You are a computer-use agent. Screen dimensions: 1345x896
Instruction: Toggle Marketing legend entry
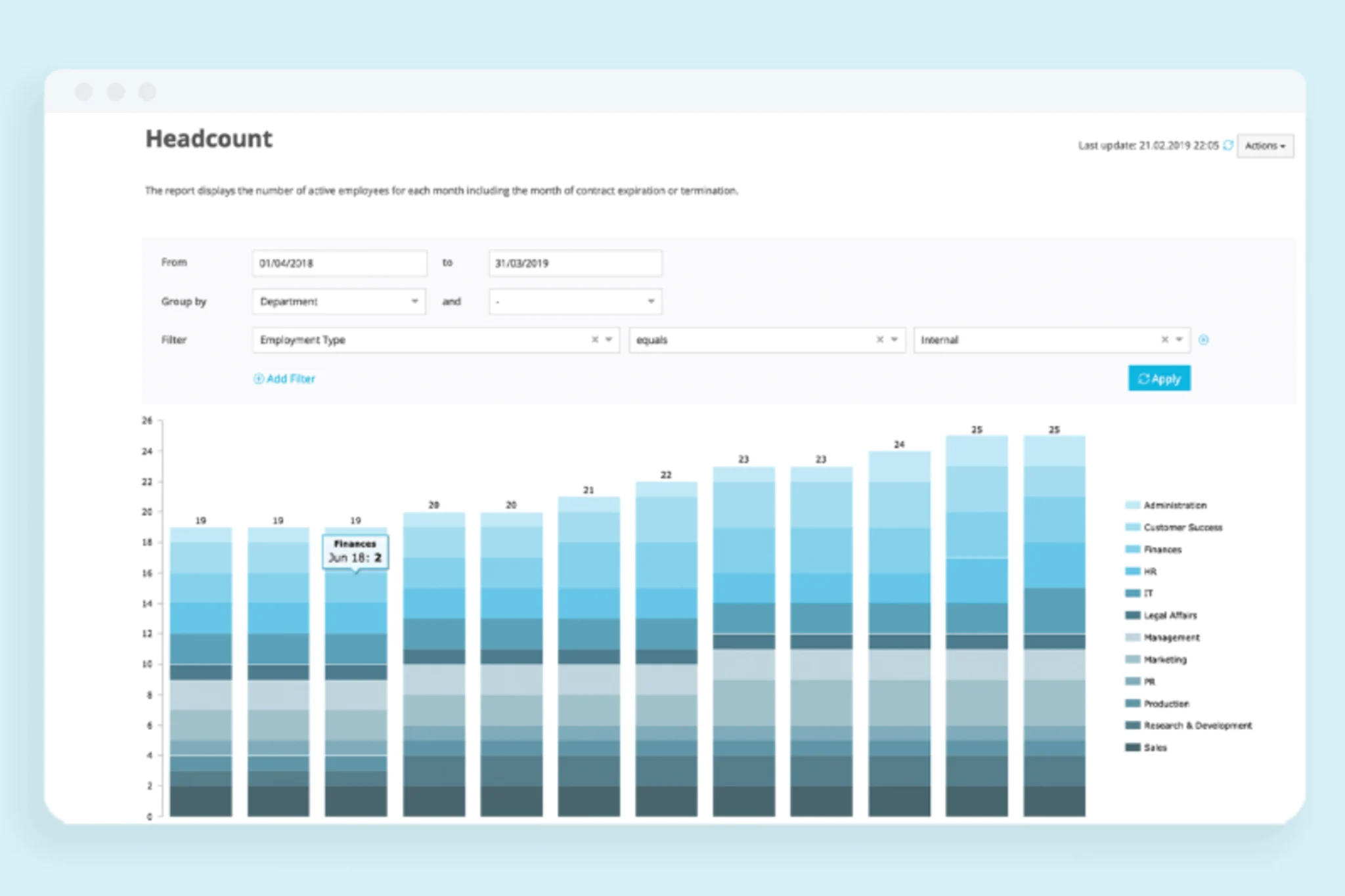pos(1156,660)
